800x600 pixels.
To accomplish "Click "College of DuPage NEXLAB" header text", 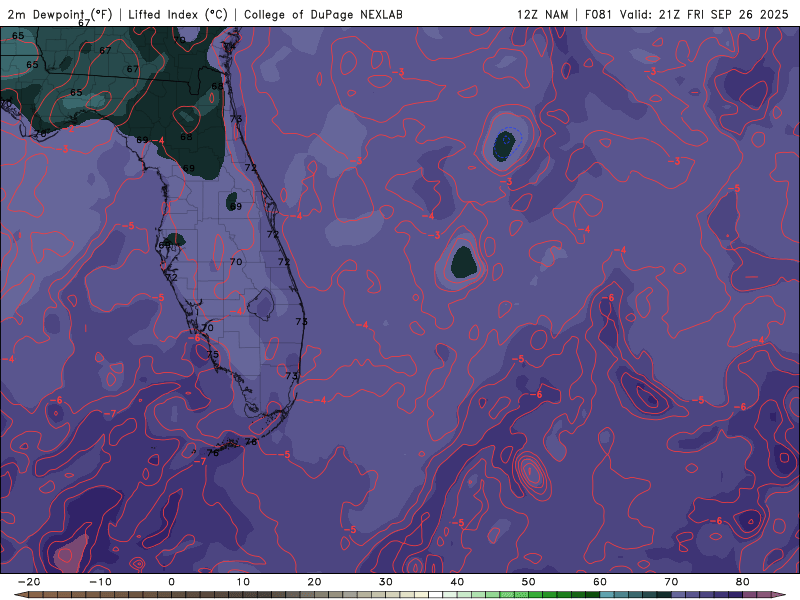I will pos(323,14).
